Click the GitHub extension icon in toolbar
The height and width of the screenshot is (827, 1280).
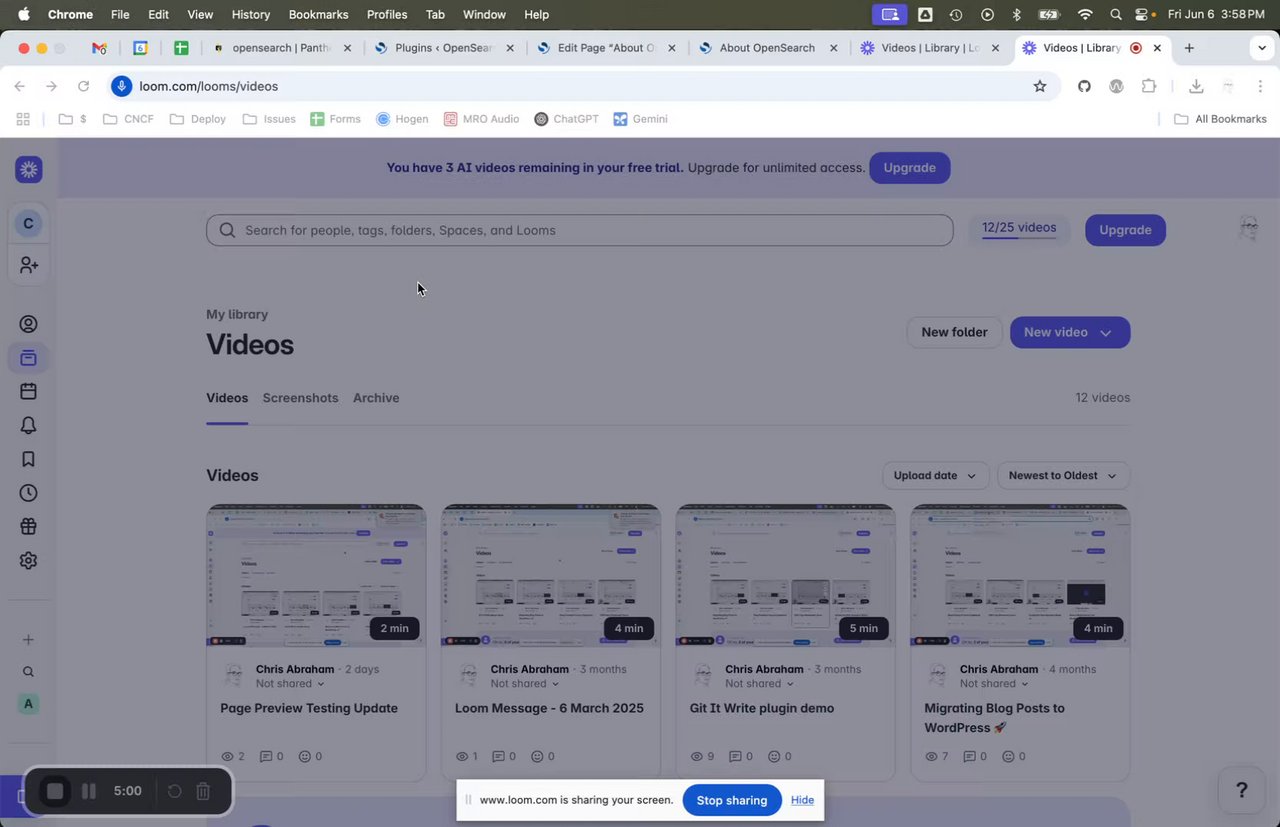tap(1084, 86)
